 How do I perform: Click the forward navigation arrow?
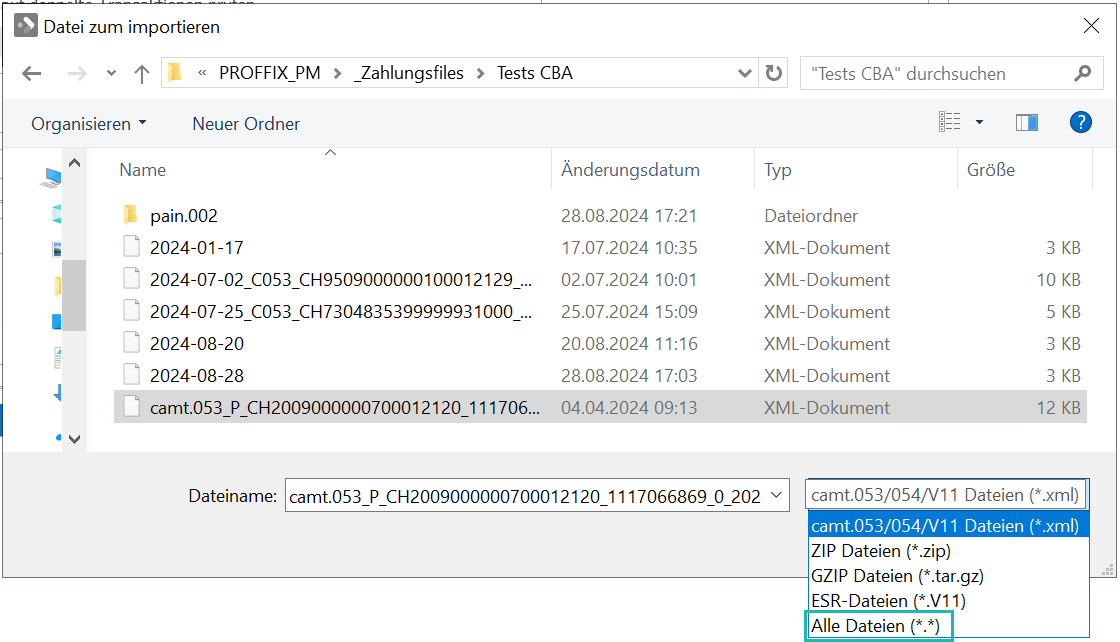point(77,74)
